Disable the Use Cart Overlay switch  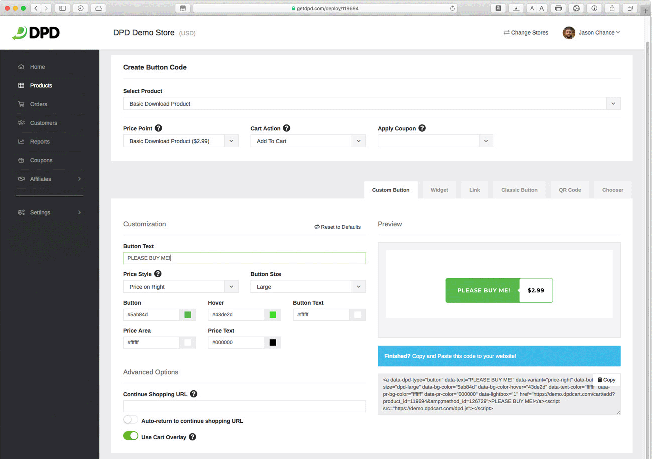tap(130, 436)
